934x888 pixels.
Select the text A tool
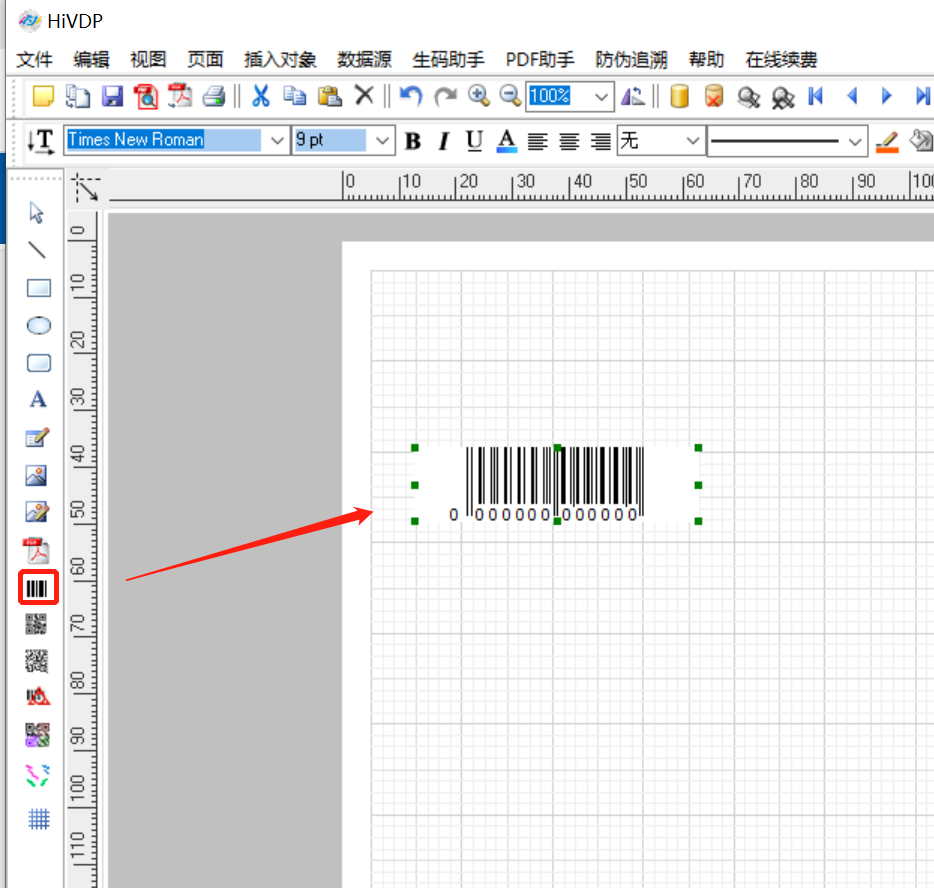click(x=38, y=400)
